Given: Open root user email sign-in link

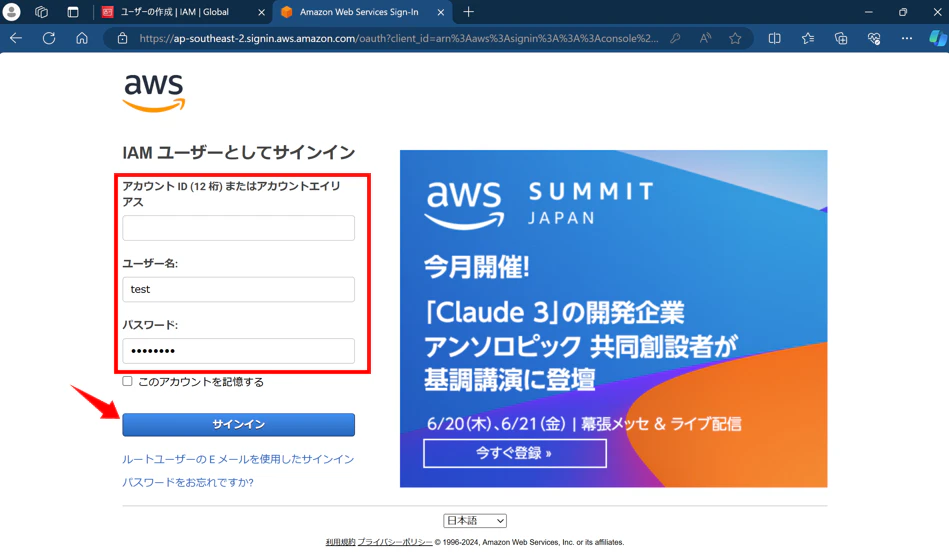Looking at the screenshot, I should [x=238, y=459].
